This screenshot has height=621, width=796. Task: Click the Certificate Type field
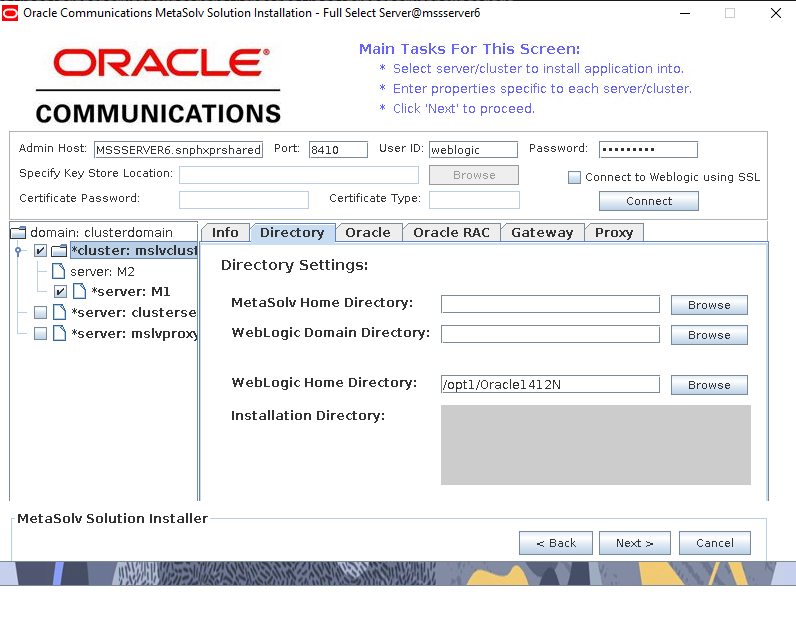[474, 200]
